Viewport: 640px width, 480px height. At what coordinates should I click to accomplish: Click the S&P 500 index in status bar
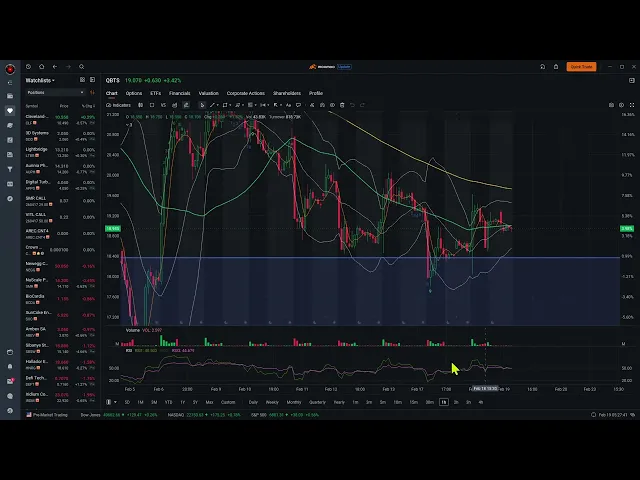coord(285,415)
